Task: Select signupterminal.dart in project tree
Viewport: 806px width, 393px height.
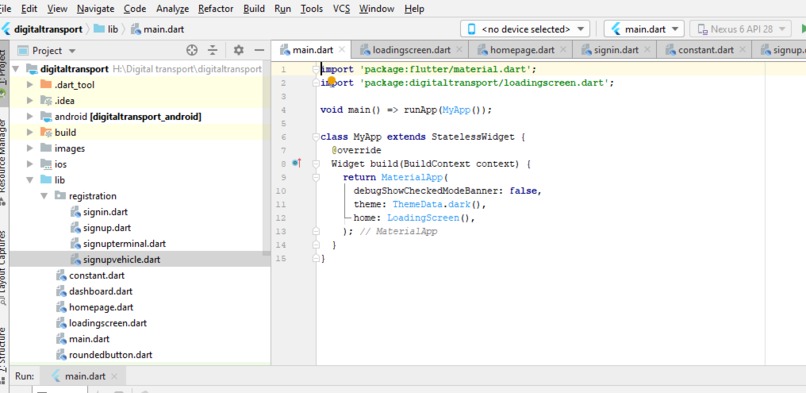Action: [x=124, y=244]
